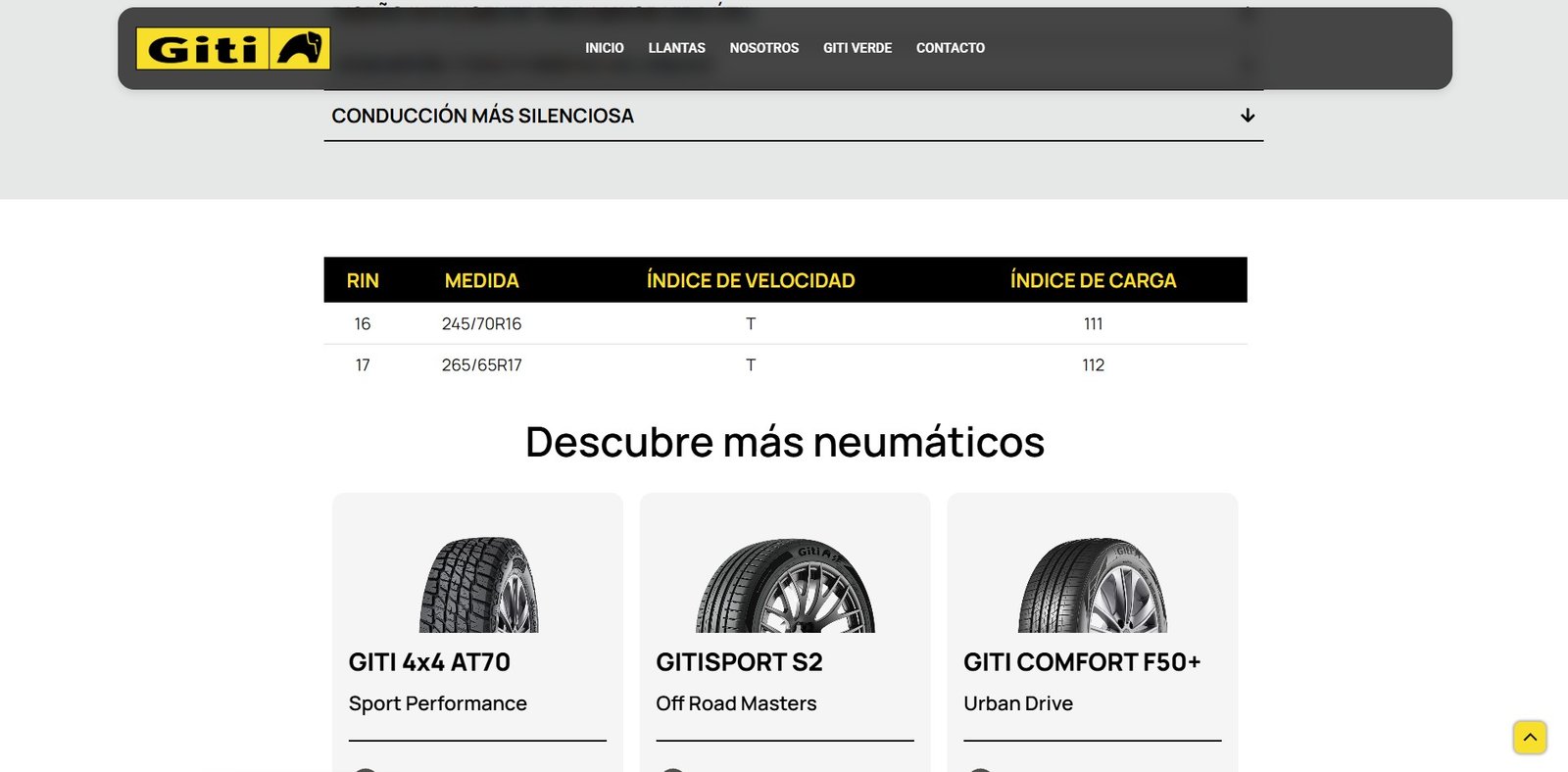The height and width of the screenshot is (772, 1568).
Task: Click the MEDIDA column header
Action: tap(481, 280)
